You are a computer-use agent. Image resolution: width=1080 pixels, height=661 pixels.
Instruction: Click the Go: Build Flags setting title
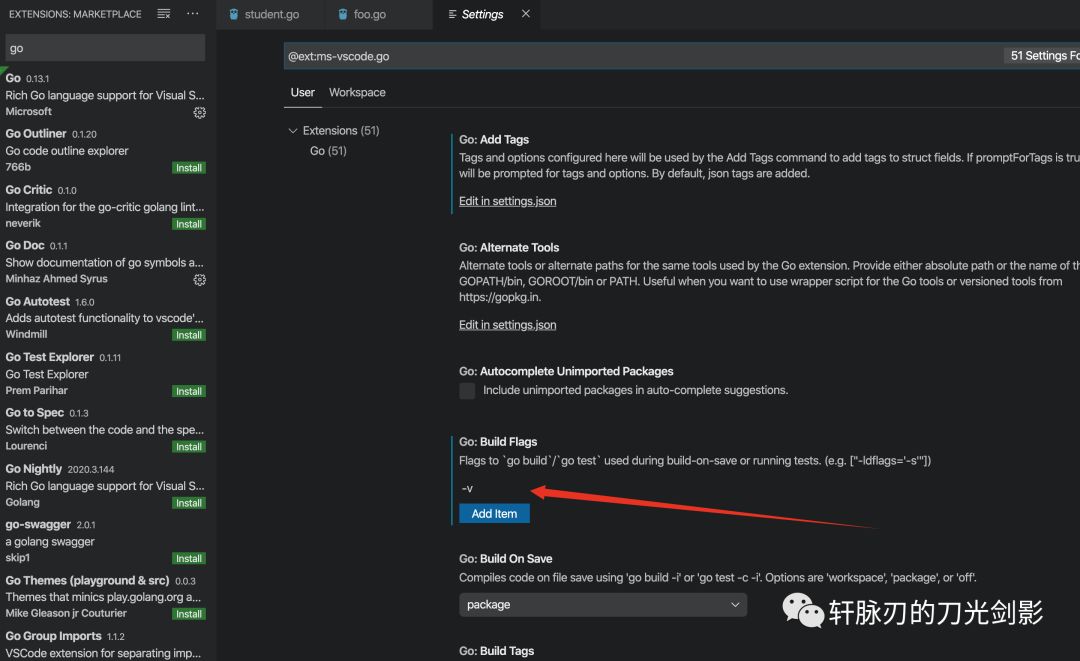pyautogui.click(x=498, y=442)
